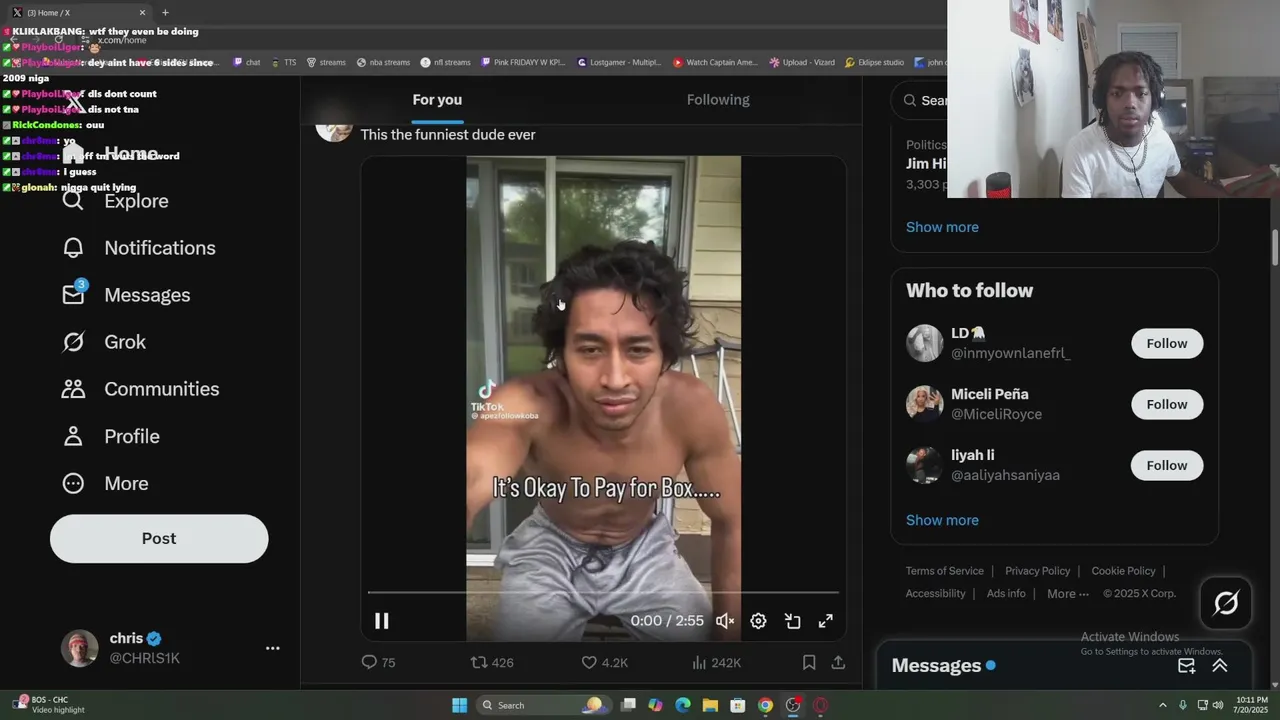Open the Eklipse studio bookmark

pos(874,62)
